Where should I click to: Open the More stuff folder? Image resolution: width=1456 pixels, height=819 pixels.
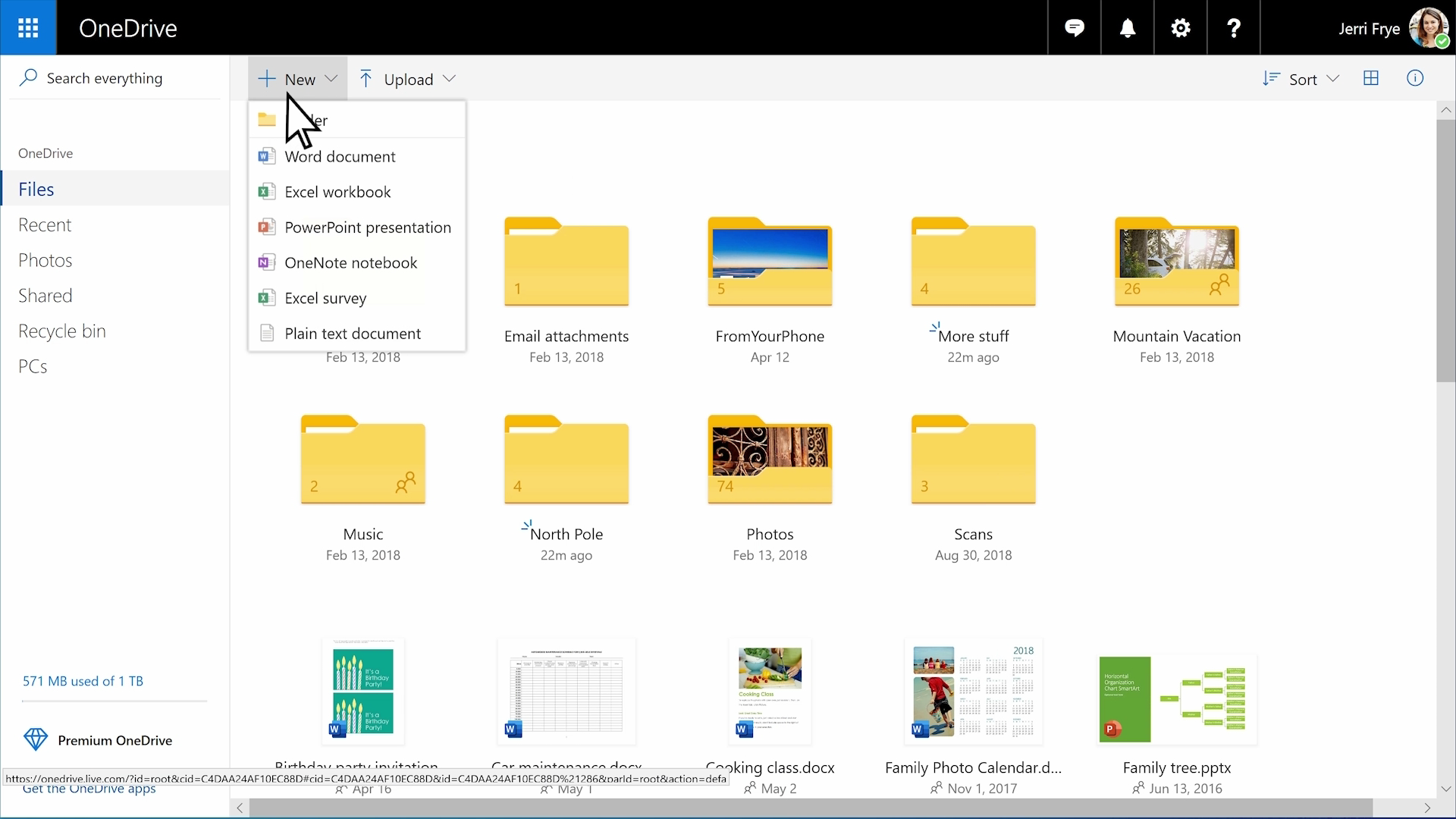[x=973, y=262]
